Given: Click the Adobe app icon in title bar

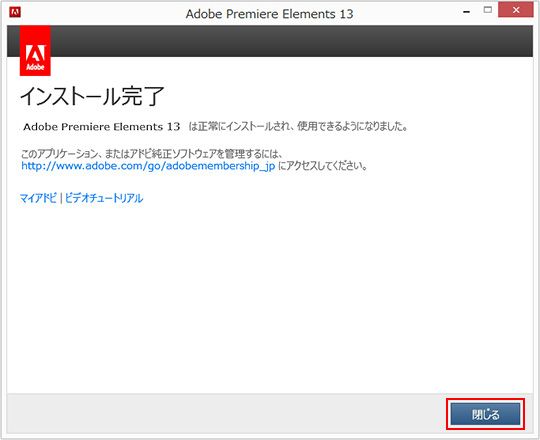Looking at the screenshot, I should pyautogui.click(x=15, y=12).
